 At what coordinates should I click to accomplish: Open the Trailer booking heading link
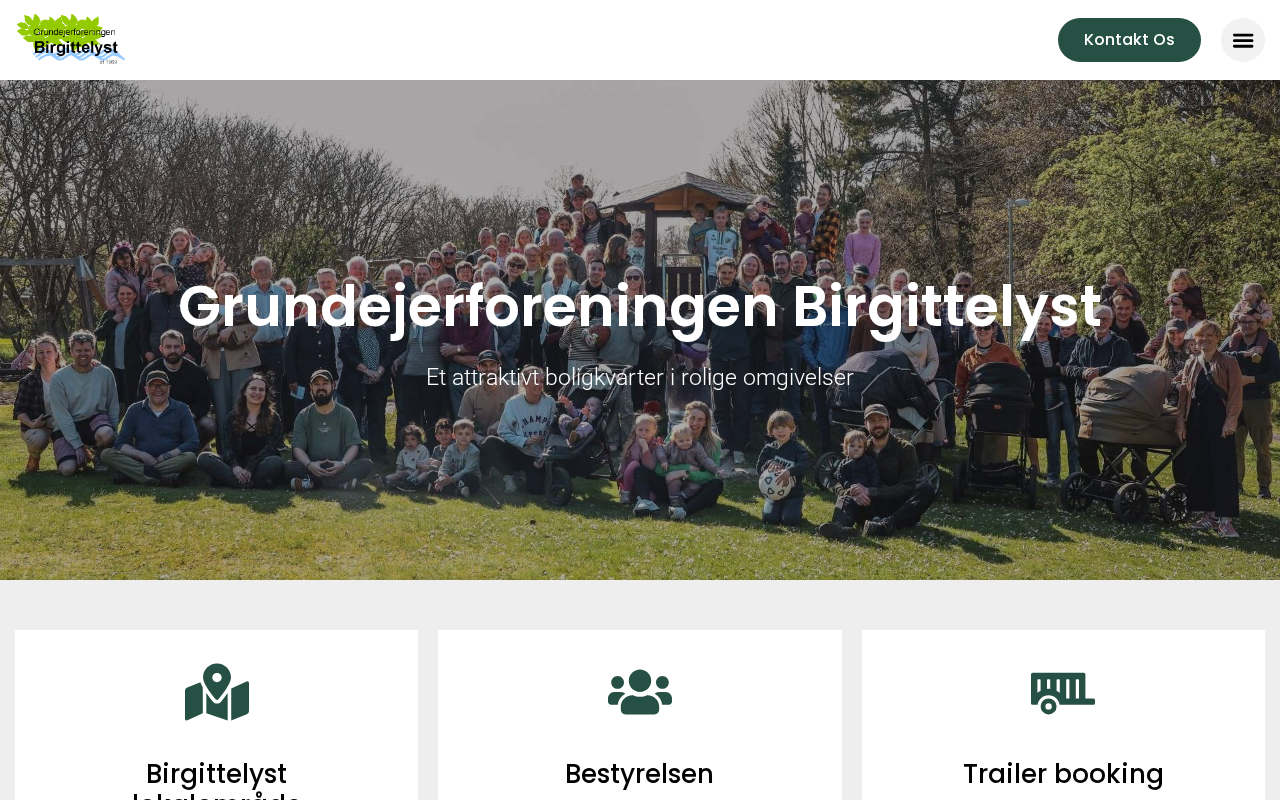[1063, 774]
